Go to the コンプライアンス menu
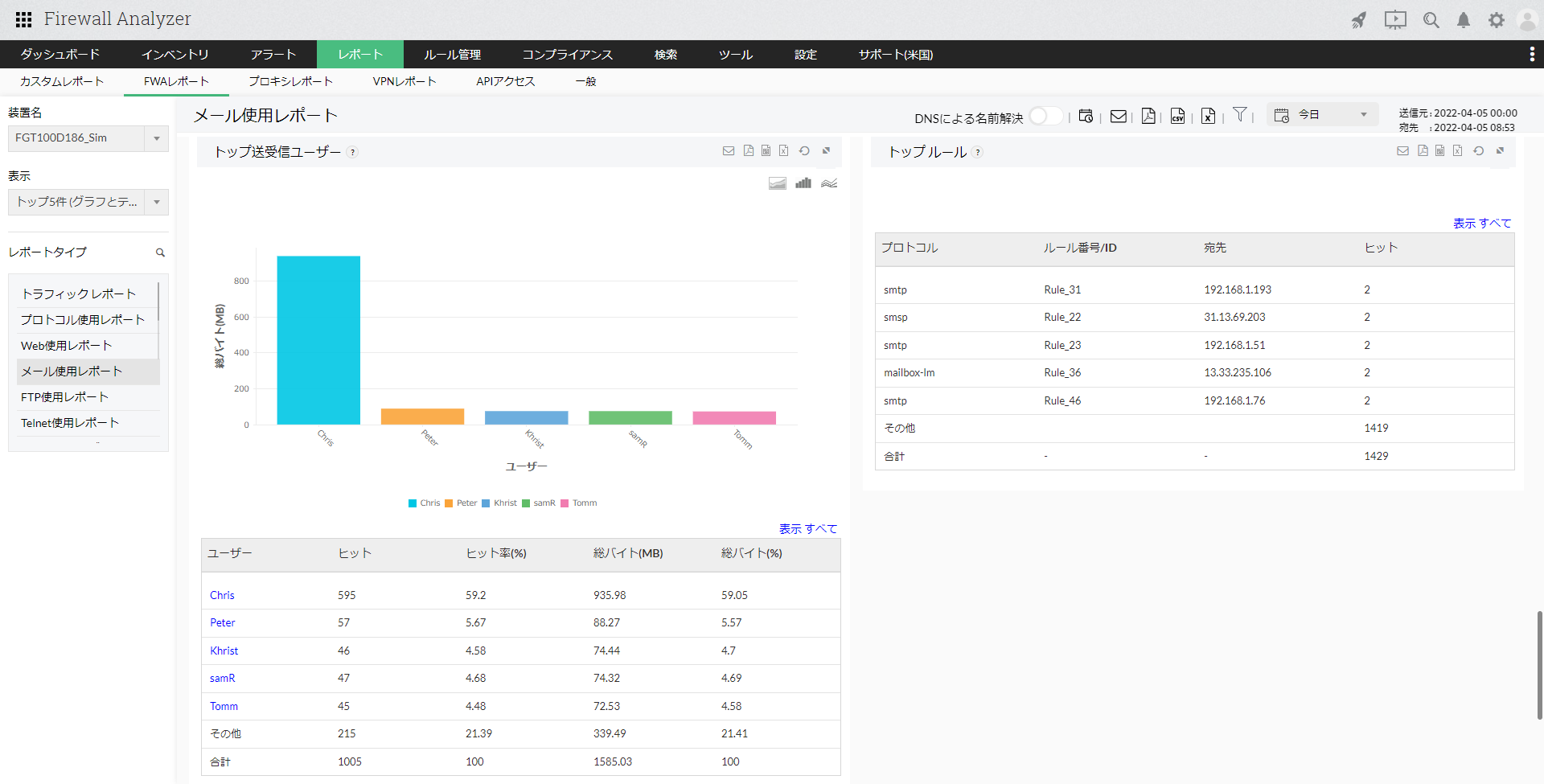Image resolution: width=1544 pixels, height=784 pixels. pos(567,55)
